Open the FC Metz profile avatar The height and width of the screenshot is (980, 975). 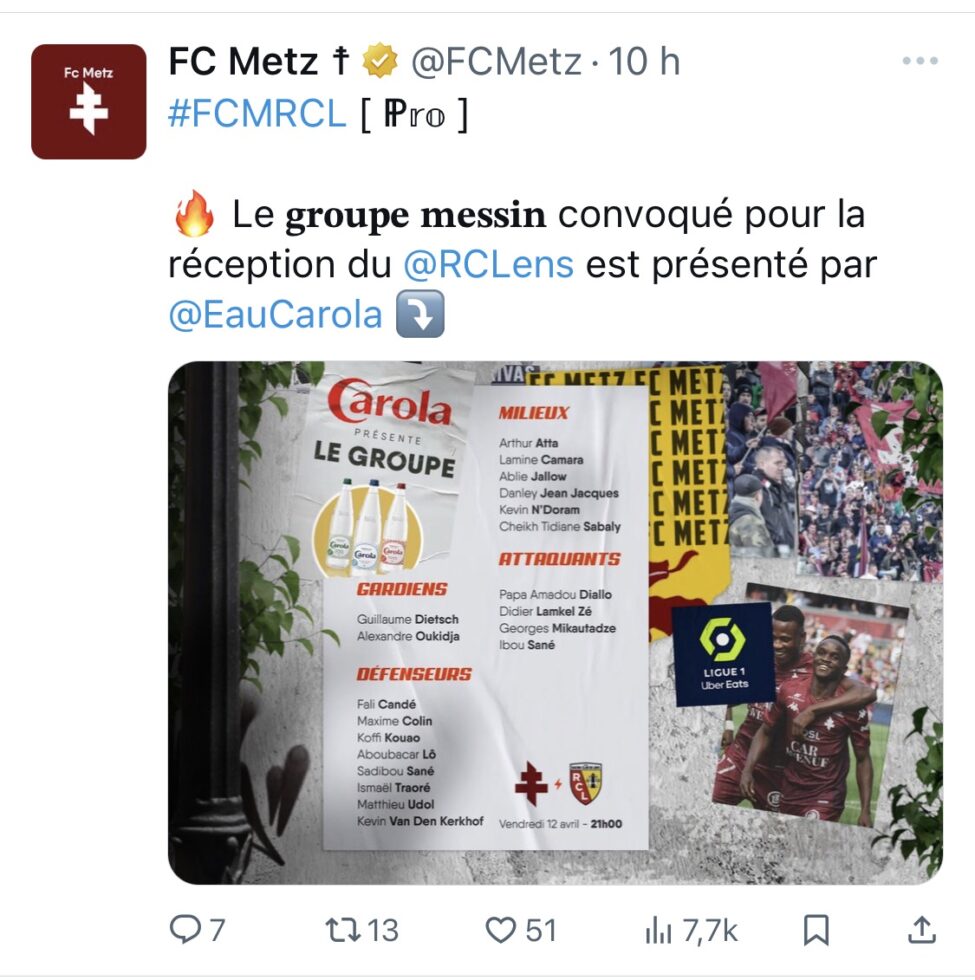(89, 101)
